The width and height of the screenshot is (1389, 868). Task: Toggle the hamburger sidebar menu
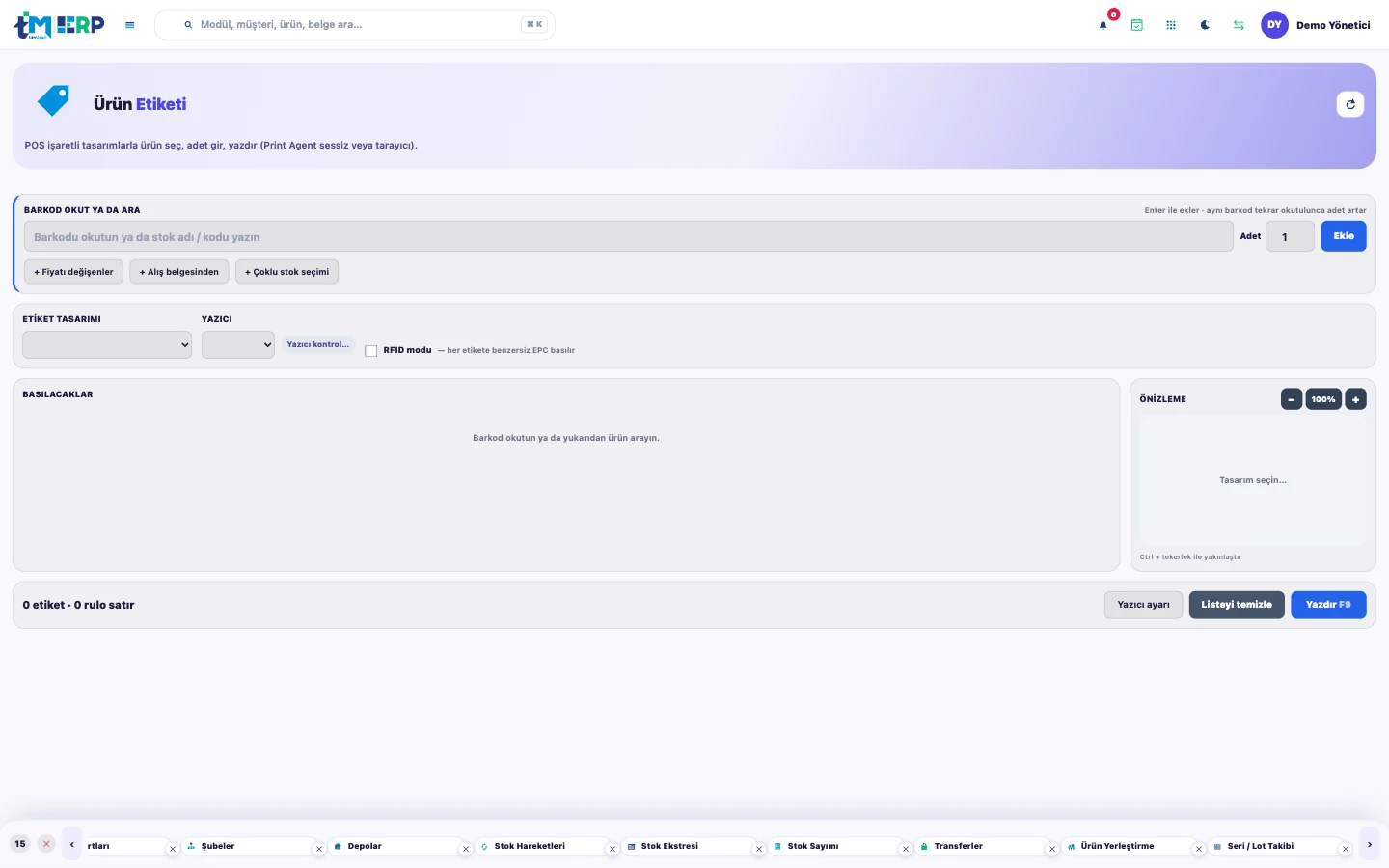pyautogui.click(x=130, y=25)
